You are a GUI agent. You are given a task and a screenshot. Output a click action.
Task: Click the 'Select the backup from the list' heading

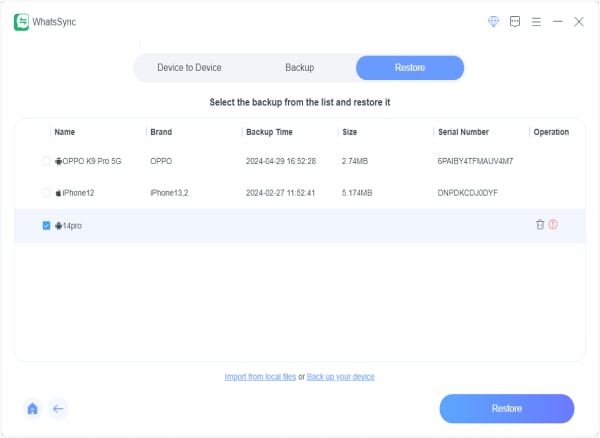(300, 102)
